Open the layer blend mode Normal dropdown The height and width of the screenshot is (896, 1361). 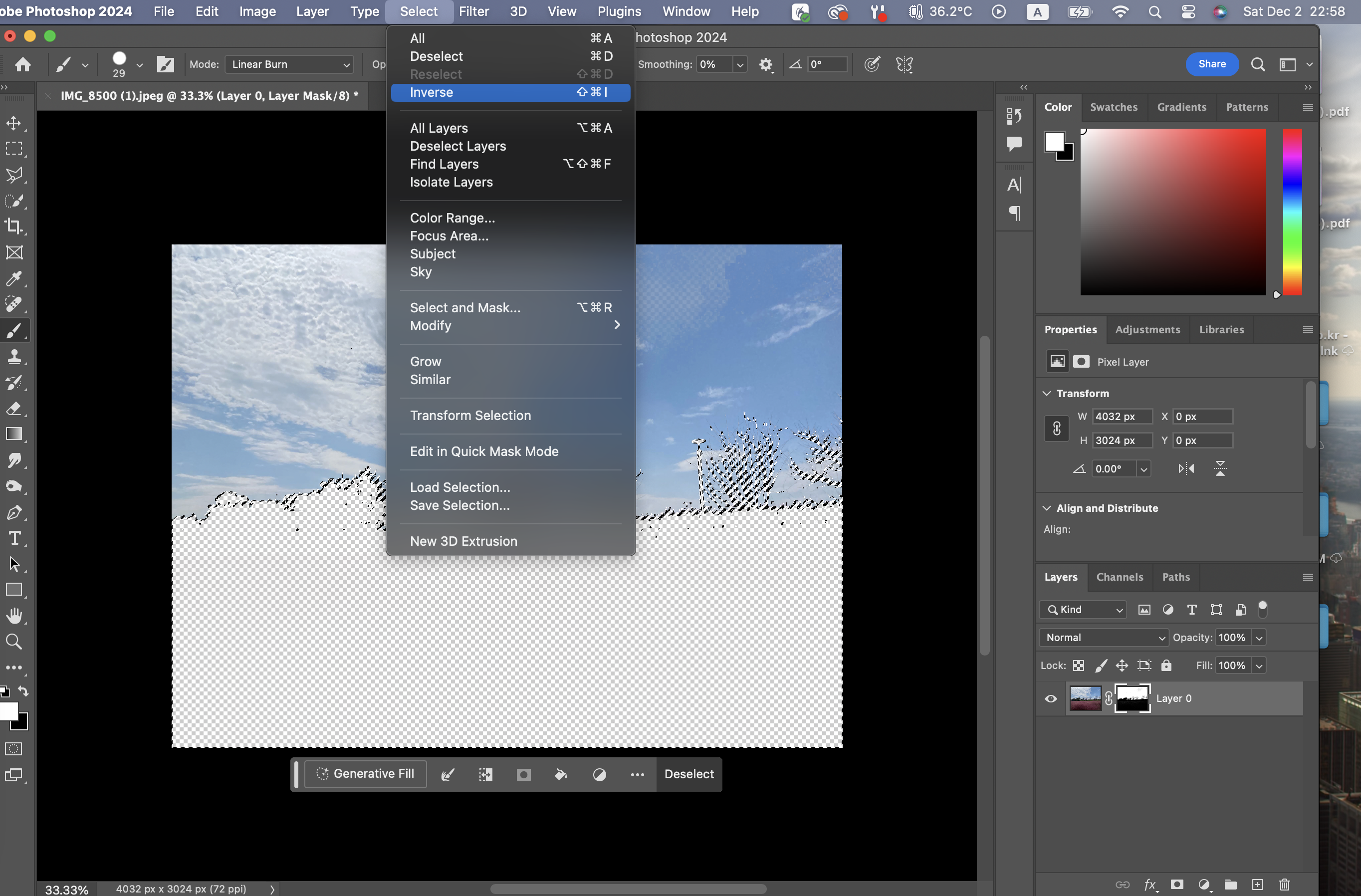1103,638
